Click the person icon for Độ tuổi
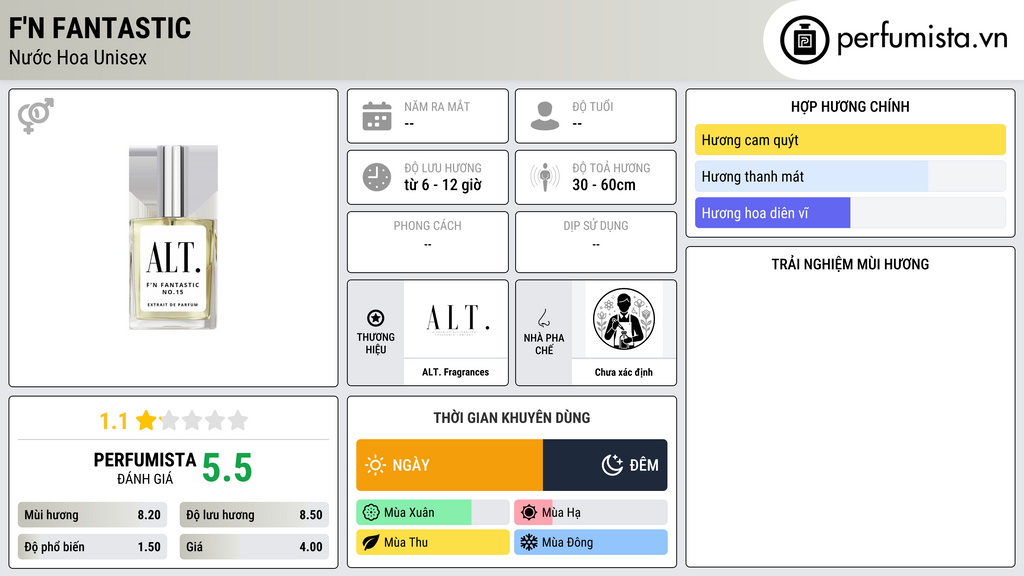The width and height of the screenshot is (1024, 576). coord(545,116)
